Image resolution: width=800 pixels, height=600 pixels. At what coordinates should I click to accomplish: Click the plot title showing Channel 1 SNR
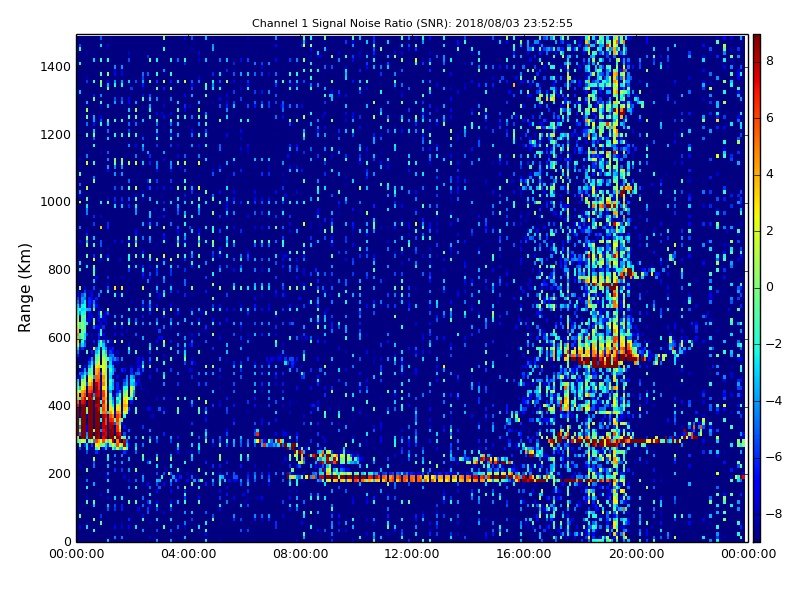(x=412, y=23)
